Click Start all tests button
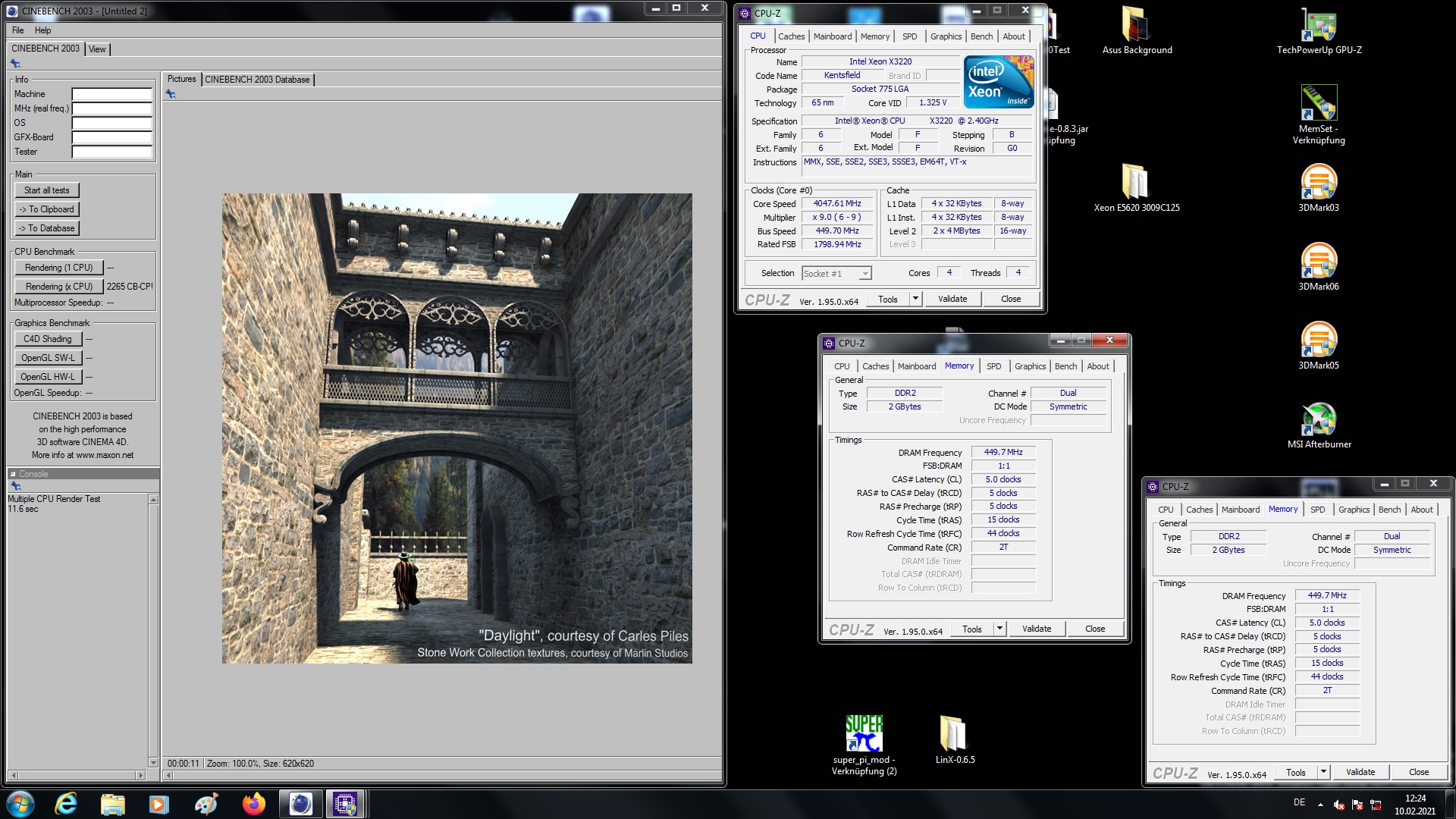 click(46, 190)
